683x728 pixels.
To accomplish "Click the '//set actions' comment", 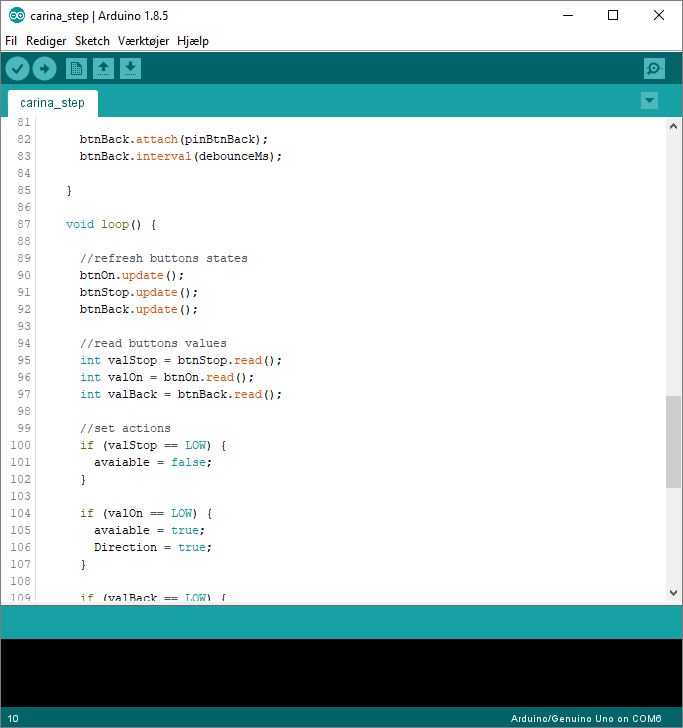I will (x=125, y=429).
